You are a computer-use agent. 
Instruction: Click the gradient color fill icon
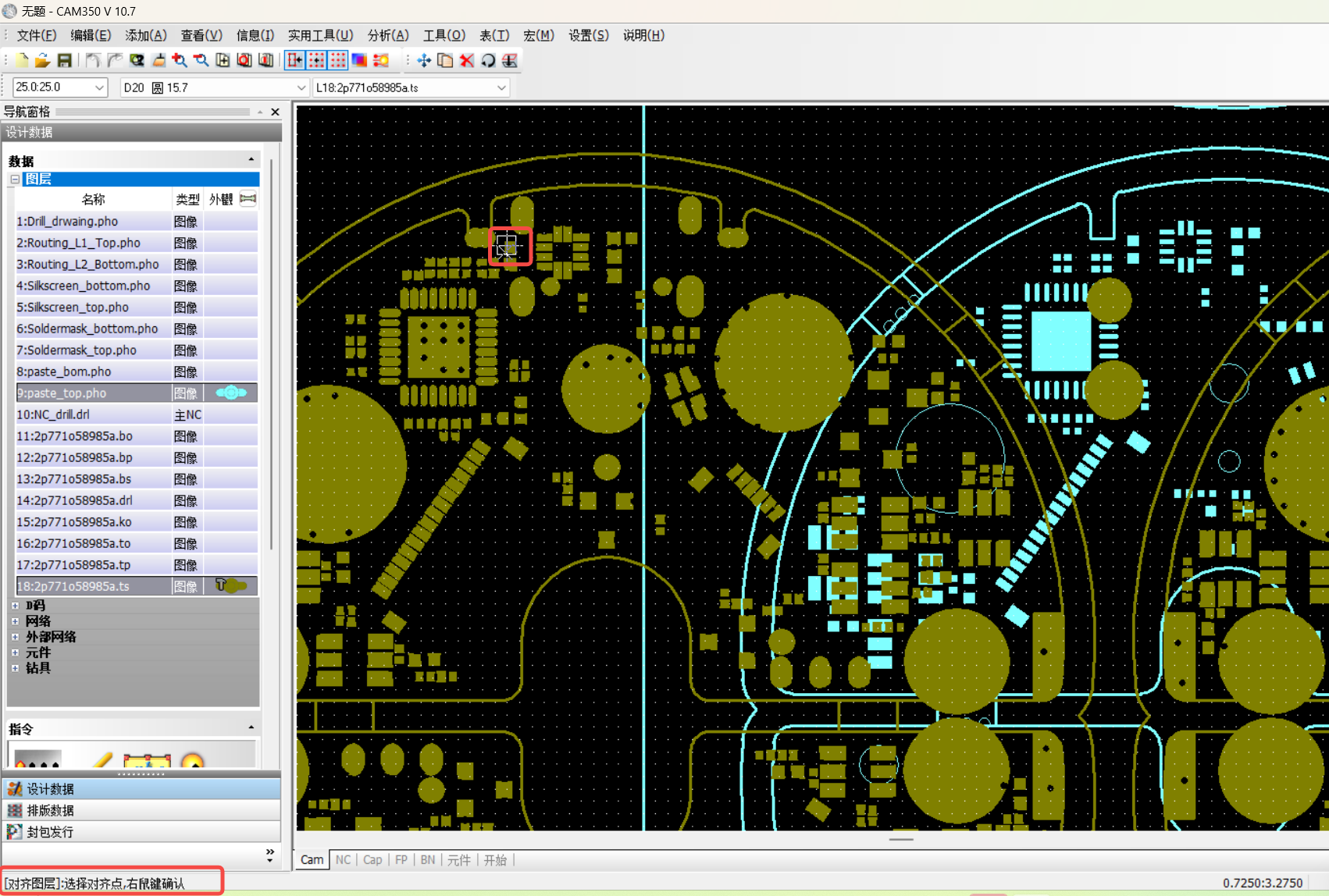(x=359, y=60)
